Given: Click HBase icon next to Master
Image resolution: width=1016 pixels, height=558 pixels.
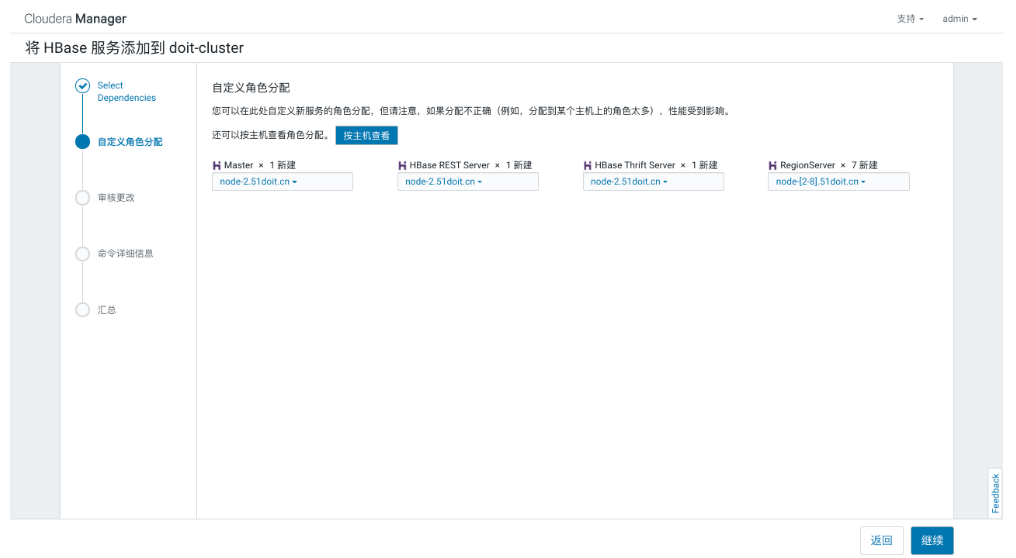Looking at the screenshot, I should [216, 165].
